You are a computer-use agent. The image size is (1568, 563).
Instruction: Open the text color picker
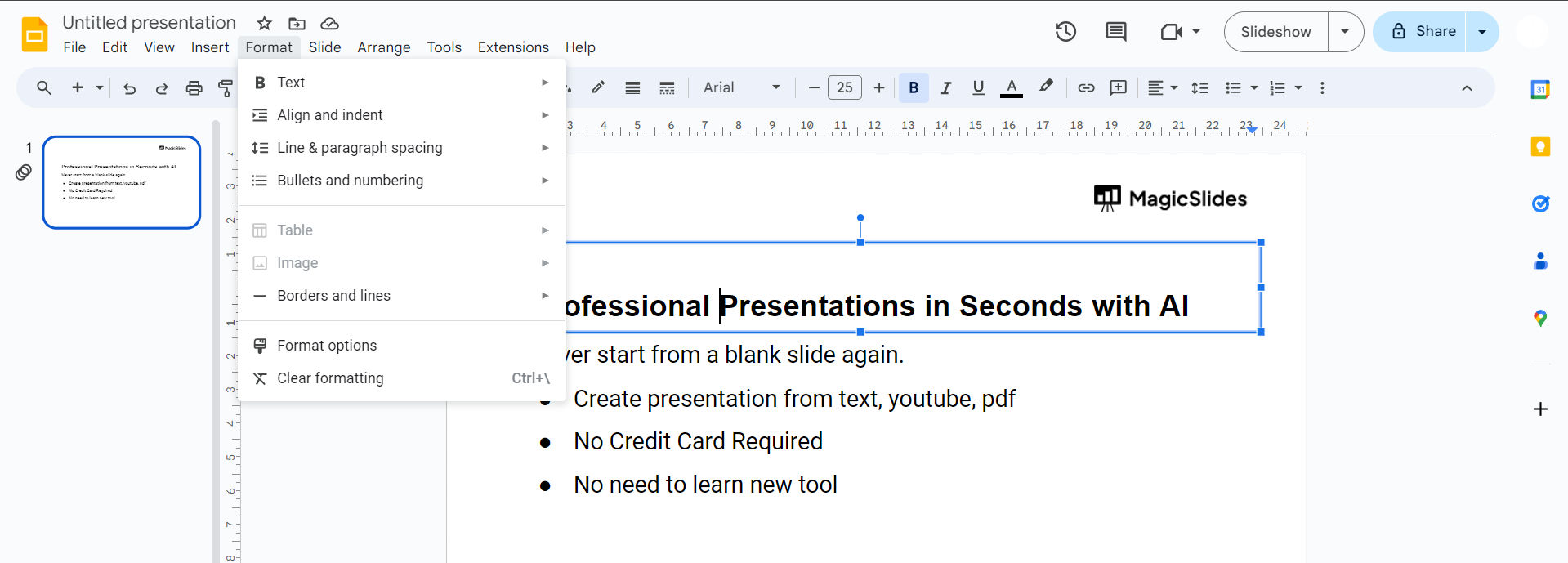click(x=1012, y=87)
